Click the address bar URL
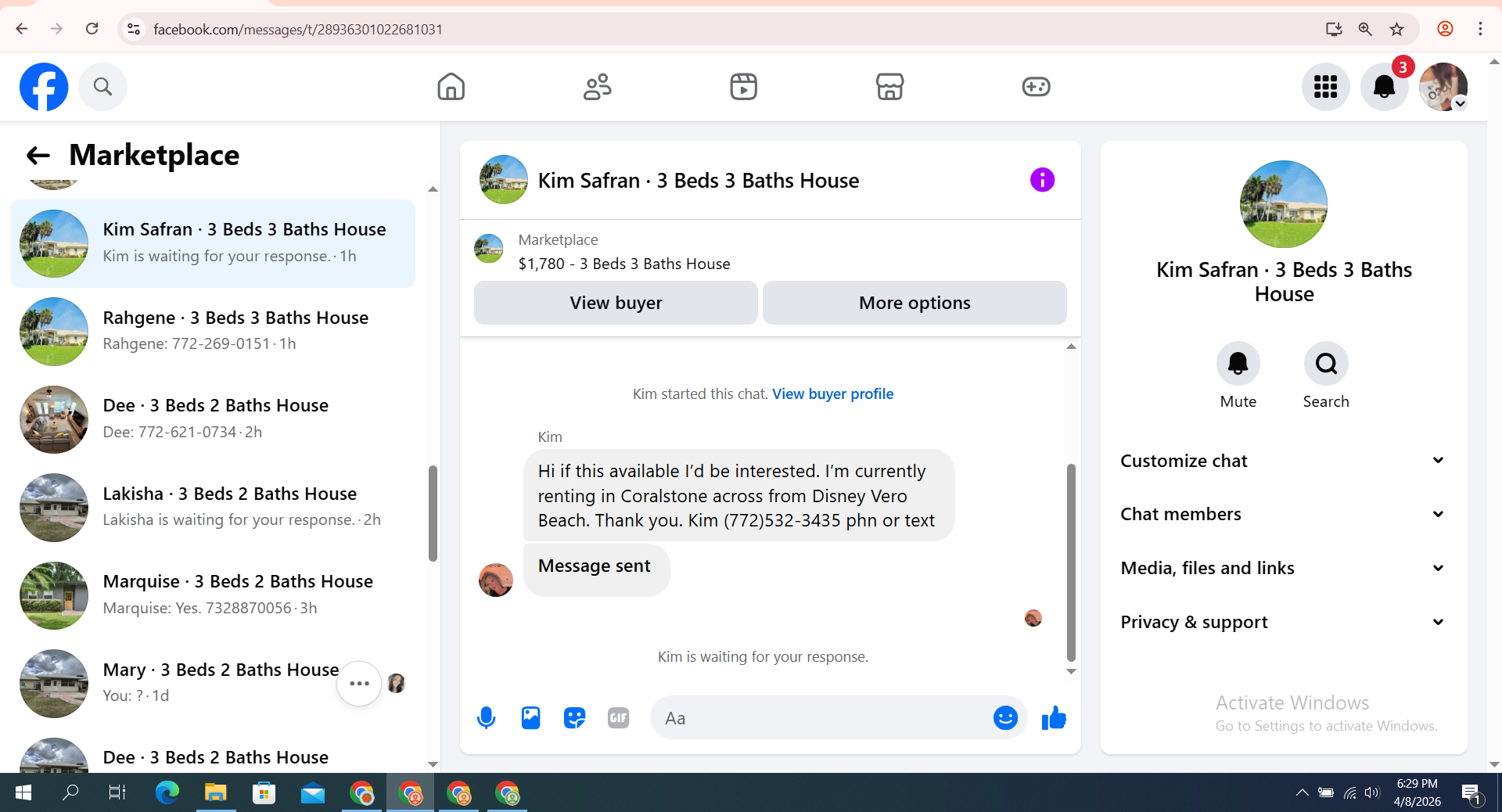The height and width of the screenshot is (812, 1502). [x=298, y=29]
